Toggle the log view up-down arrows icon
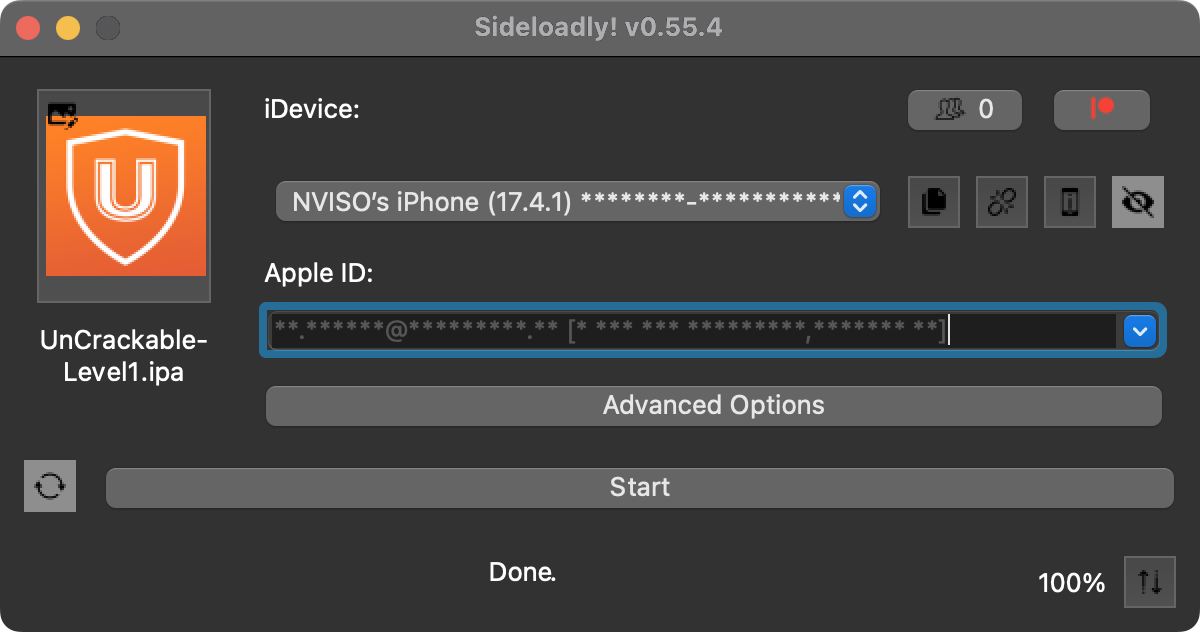 pos(1150,582)
